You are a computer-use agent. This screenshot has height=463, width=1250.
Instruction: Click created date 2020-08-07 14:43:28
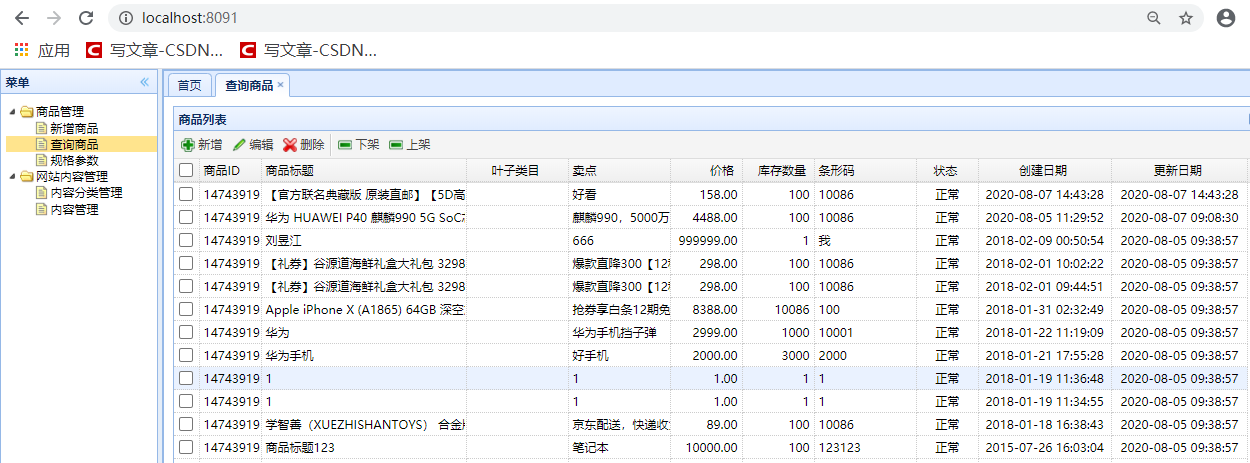click(x=1045, y=194)
